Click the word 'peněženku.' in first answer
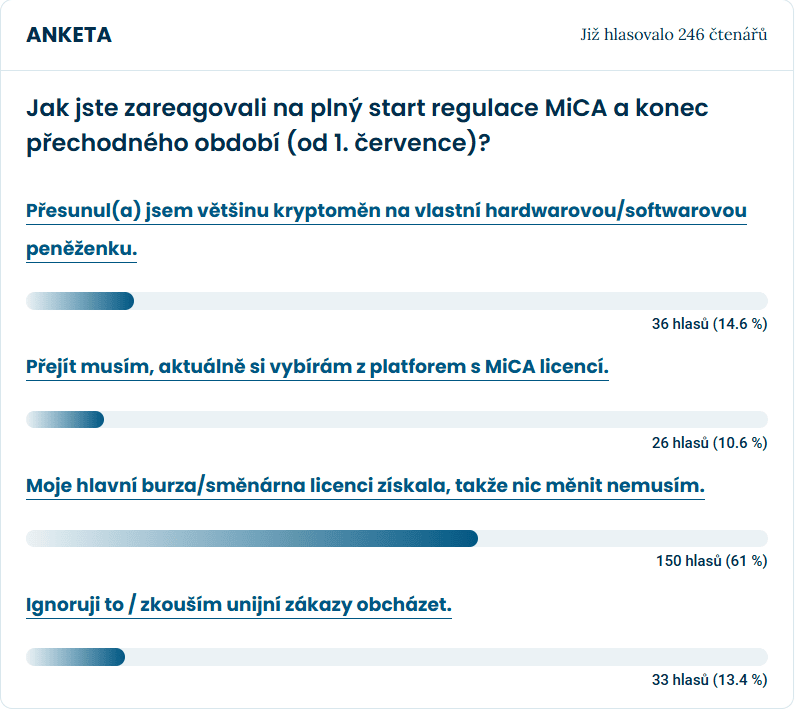The width and height of the screenshot is (798, 710). click(x=81, y=249)
